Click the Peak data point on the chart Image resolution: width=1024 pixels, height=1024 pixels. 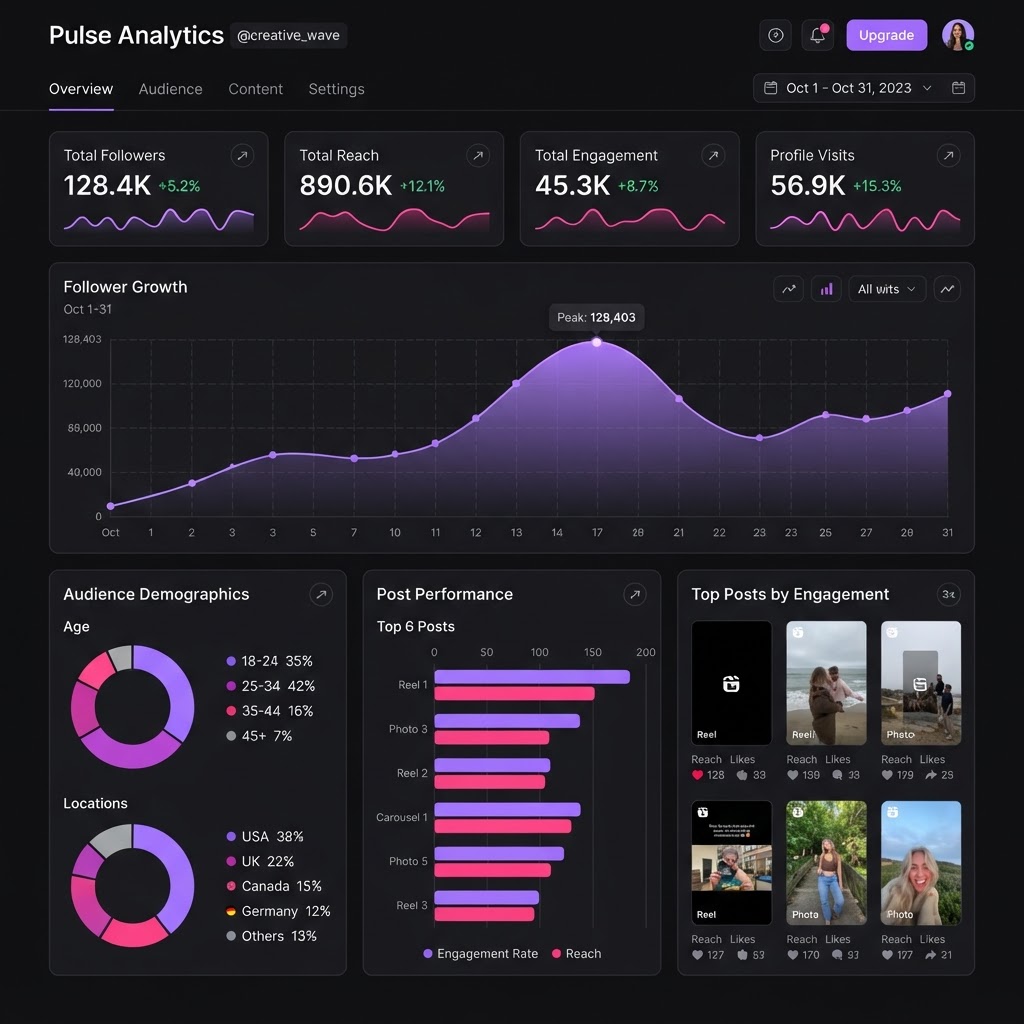point(596,342)
